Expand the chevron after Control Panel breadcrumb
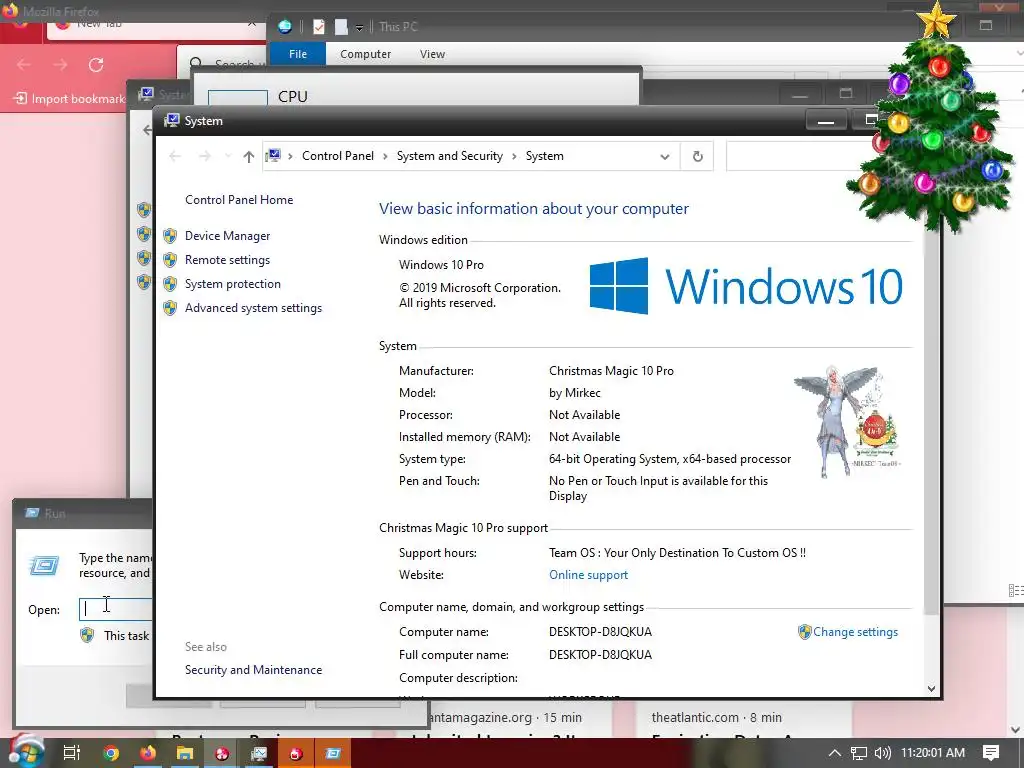 (385, 157)
